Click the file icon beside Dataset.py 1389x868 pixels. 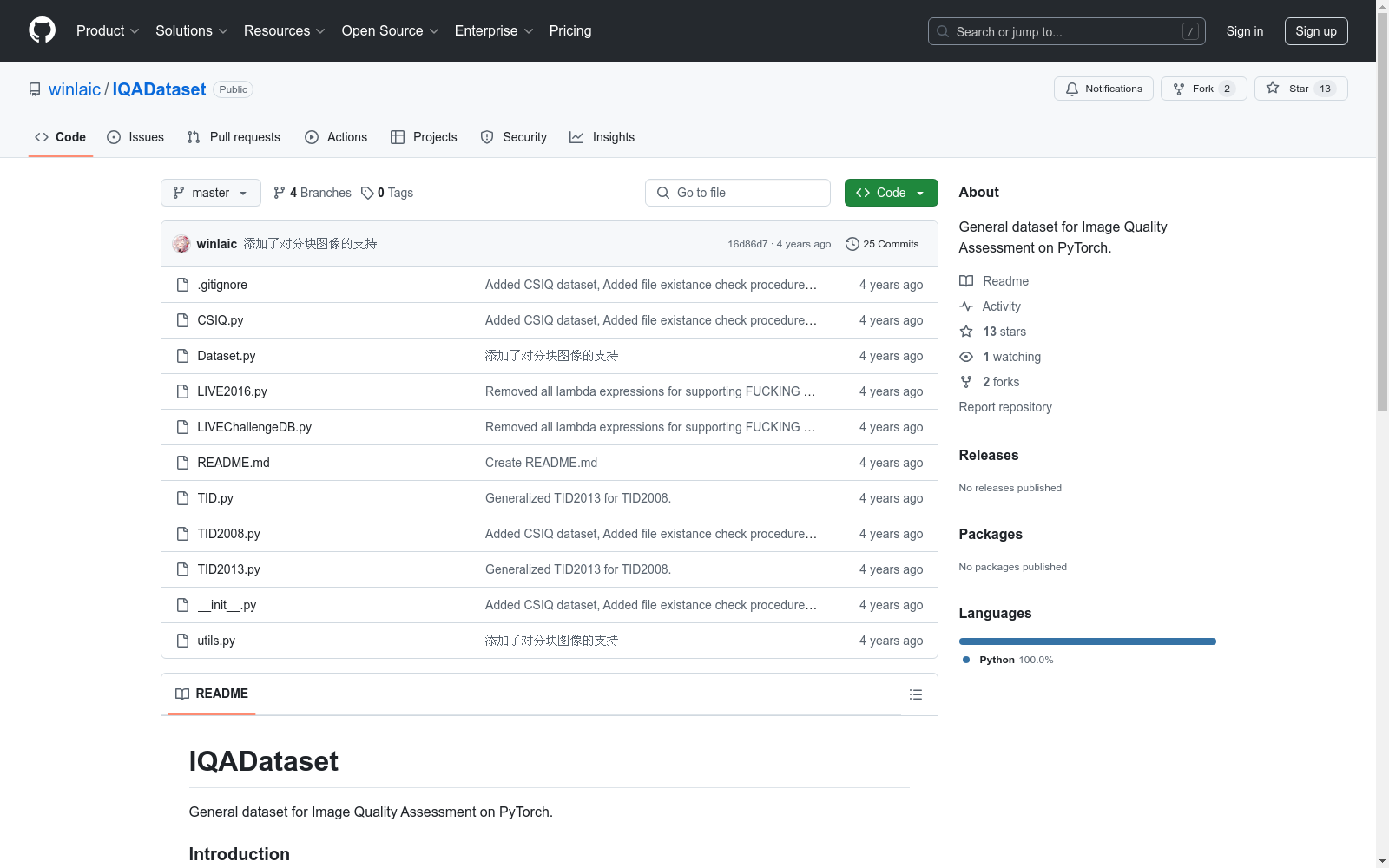coord(182,356)
